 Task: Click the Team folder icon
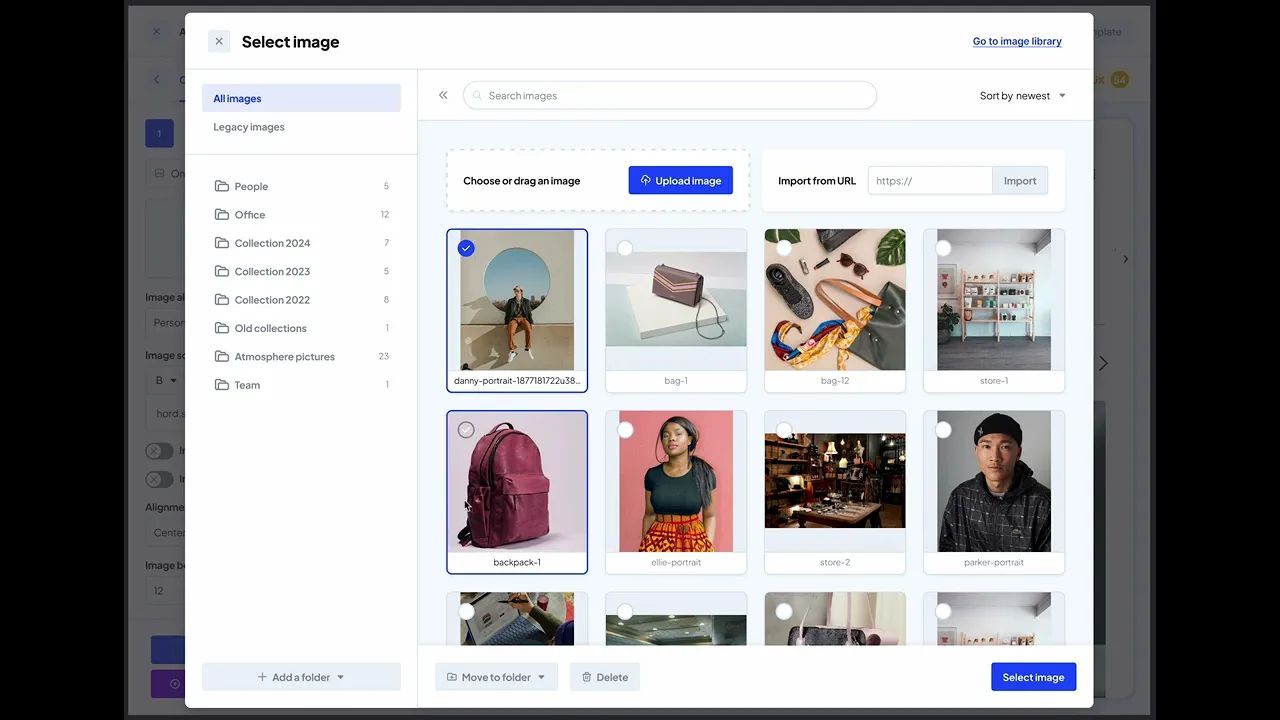tap(222, 384)
